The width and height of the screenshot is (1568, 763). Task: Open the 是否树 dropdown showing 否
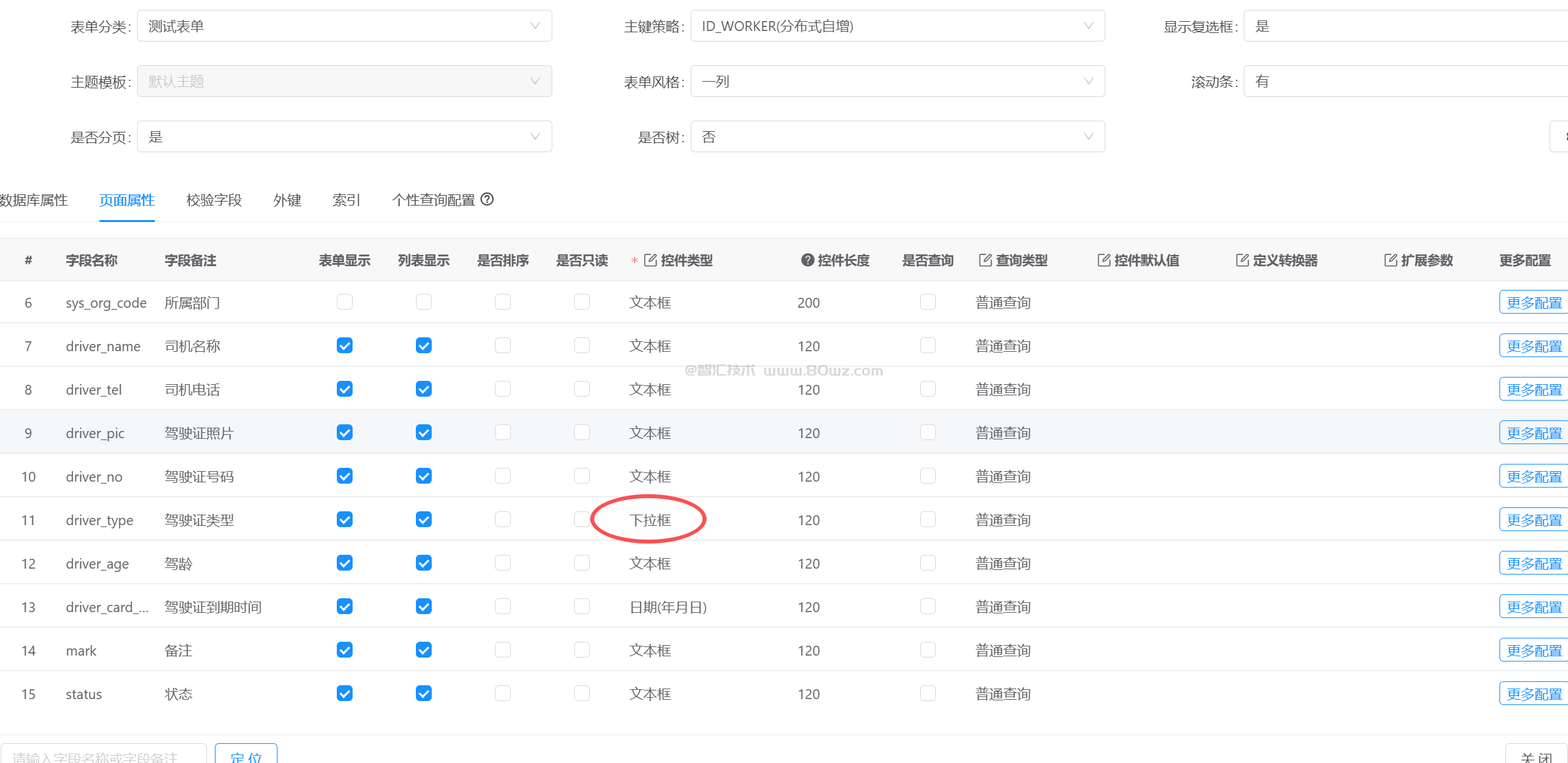coord(898,136)
